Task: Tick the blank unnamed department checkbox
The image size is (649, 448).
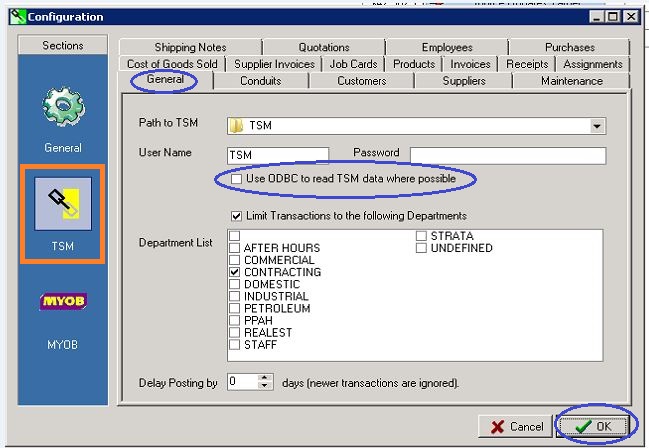Action: point(235,236)
